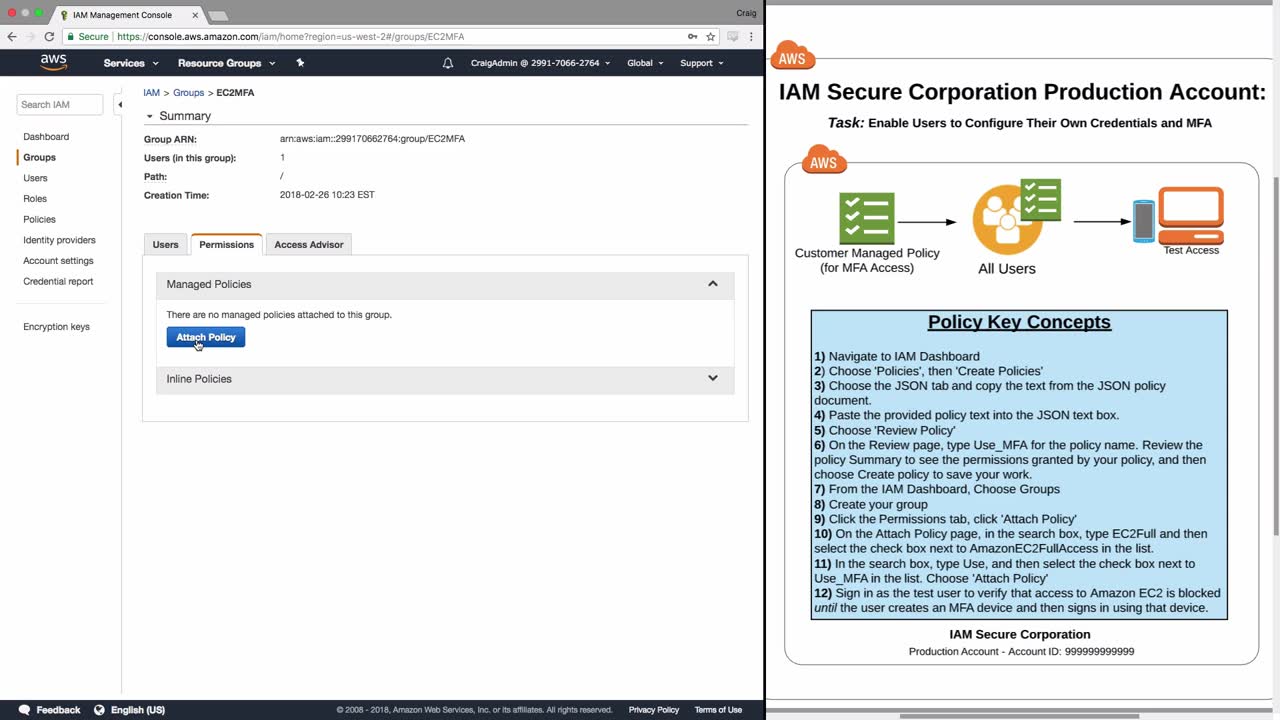Image resolution: width=1280 pixels, height=720 pixels.
Task: Open Roles in the IAM sidebar
Action: [35, 199]
